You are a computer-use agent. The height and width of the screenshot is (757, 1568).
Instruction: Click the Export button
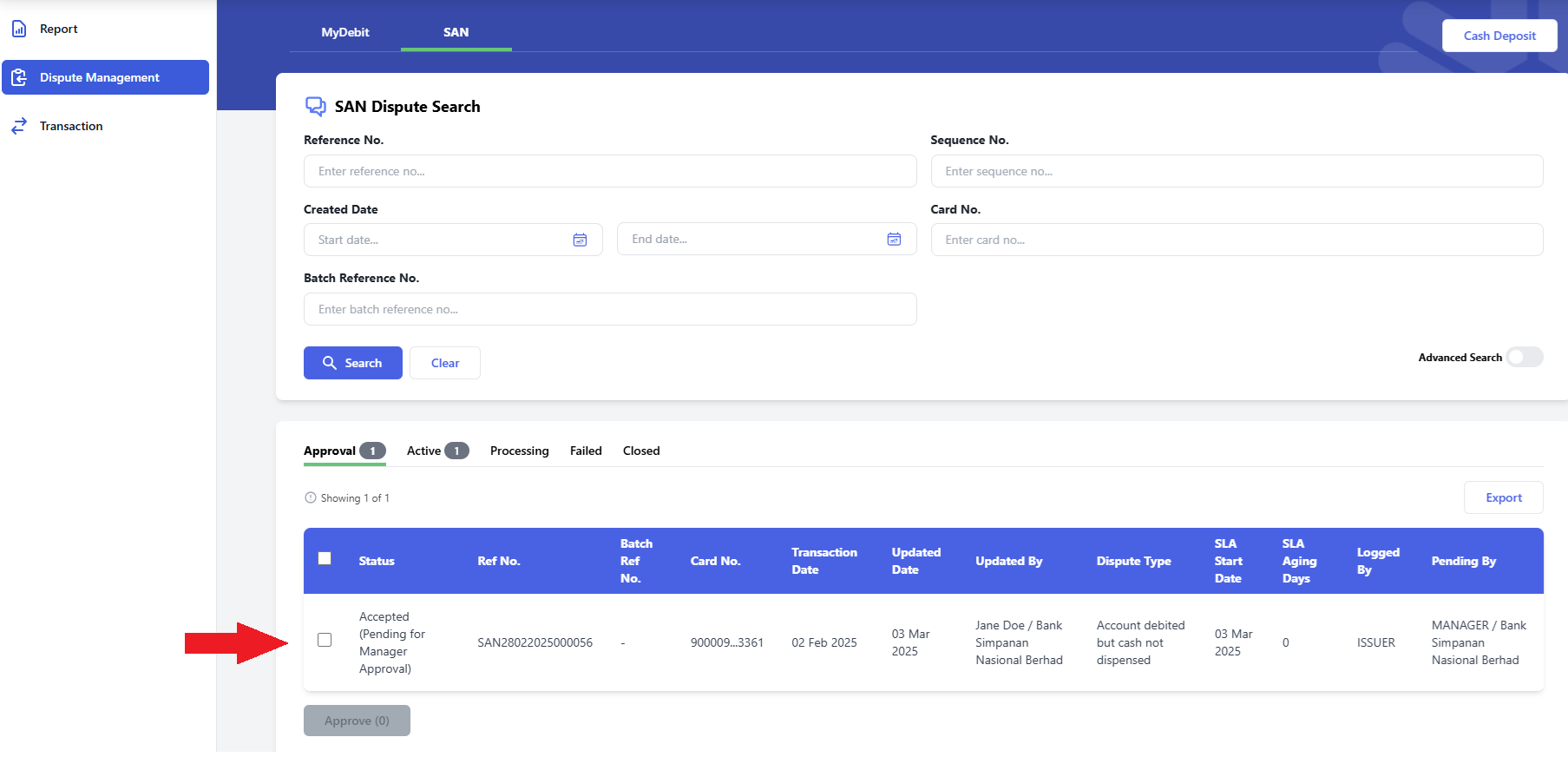(x=1504, y=497)
